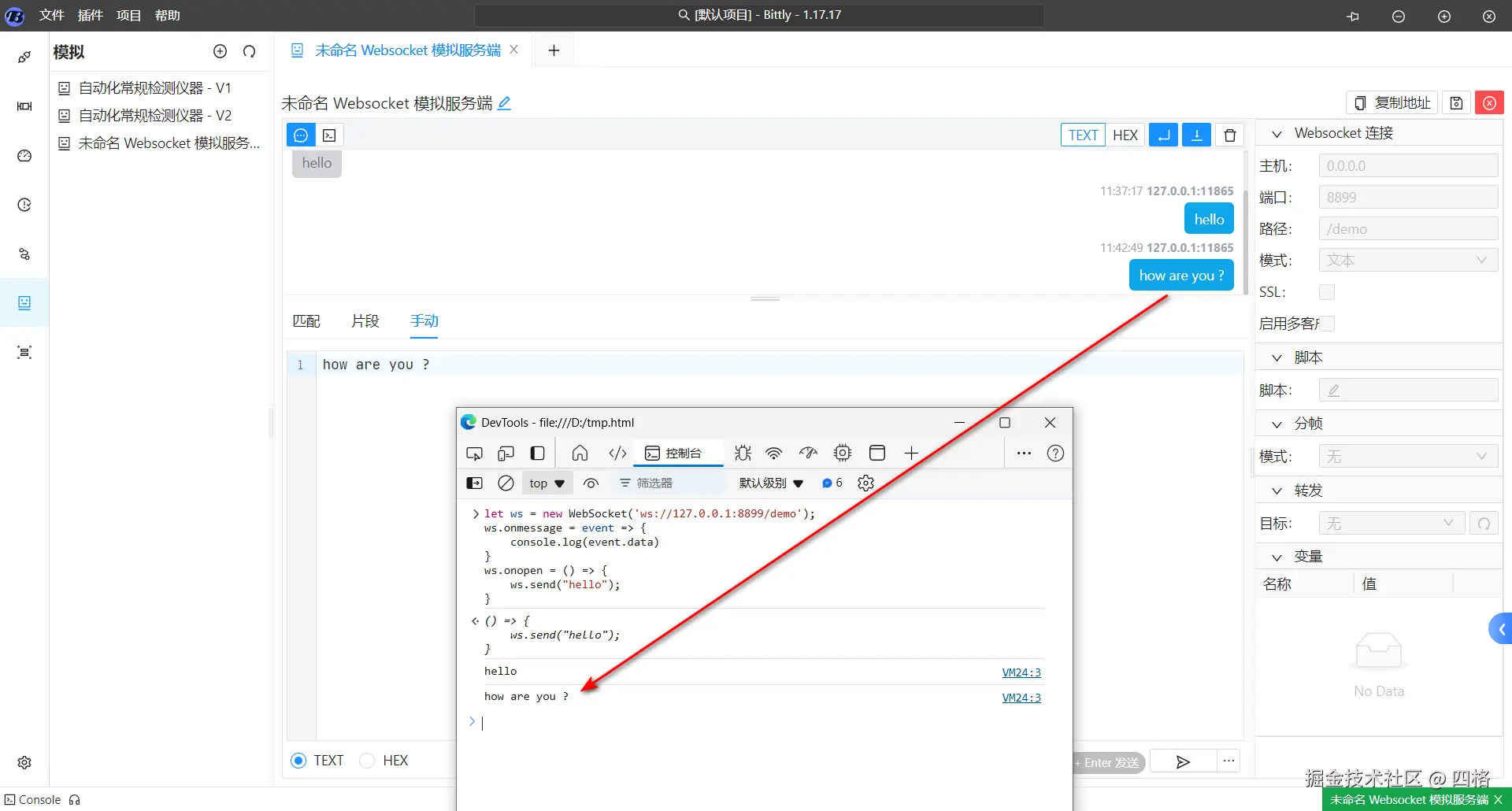Switch message display to TEXT
1512x811 pixels.
point(1083,135)
